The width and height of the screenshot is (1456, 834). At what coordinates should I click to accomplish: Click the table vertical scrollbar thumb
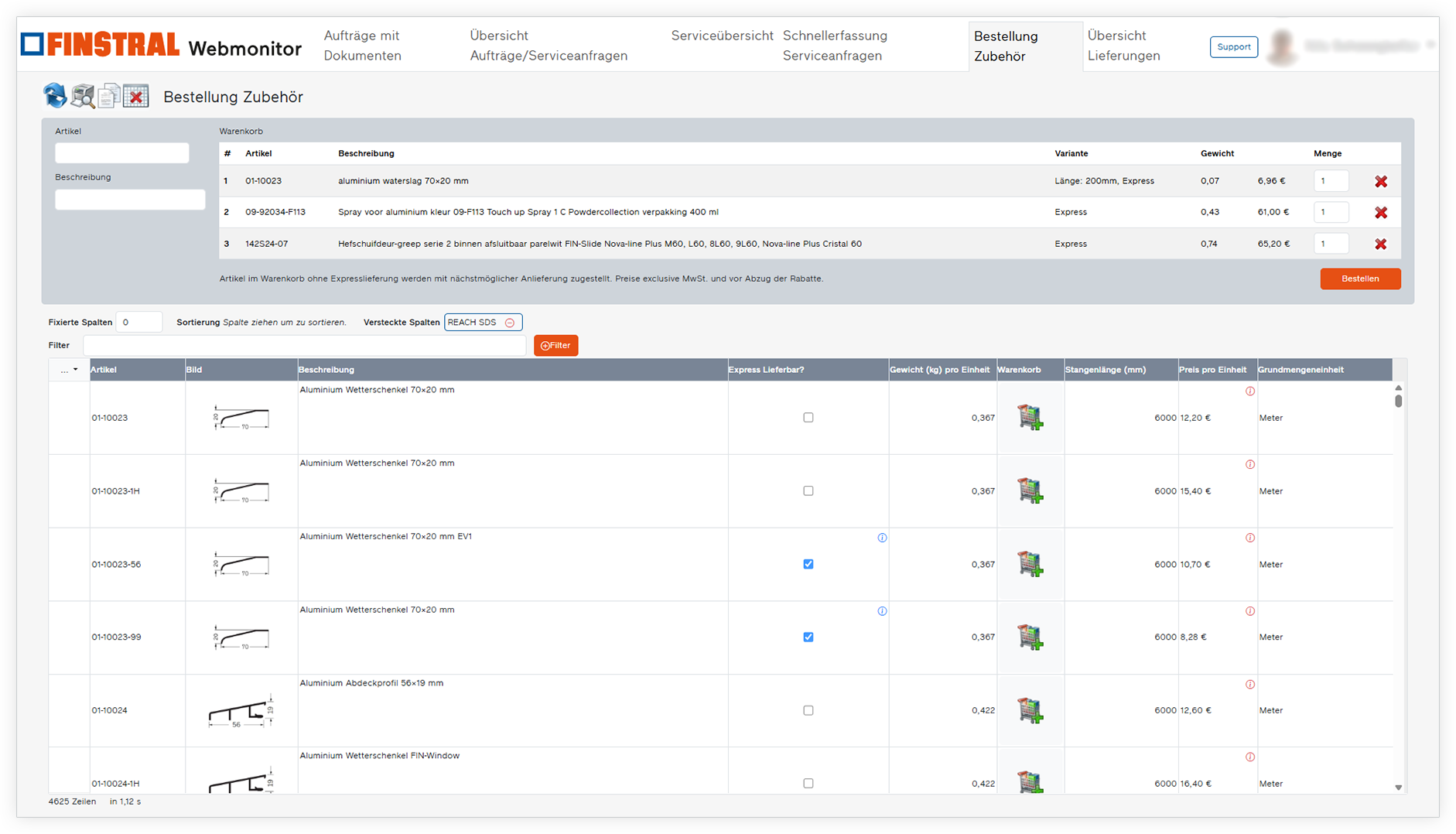click(x=1398, y=401)
